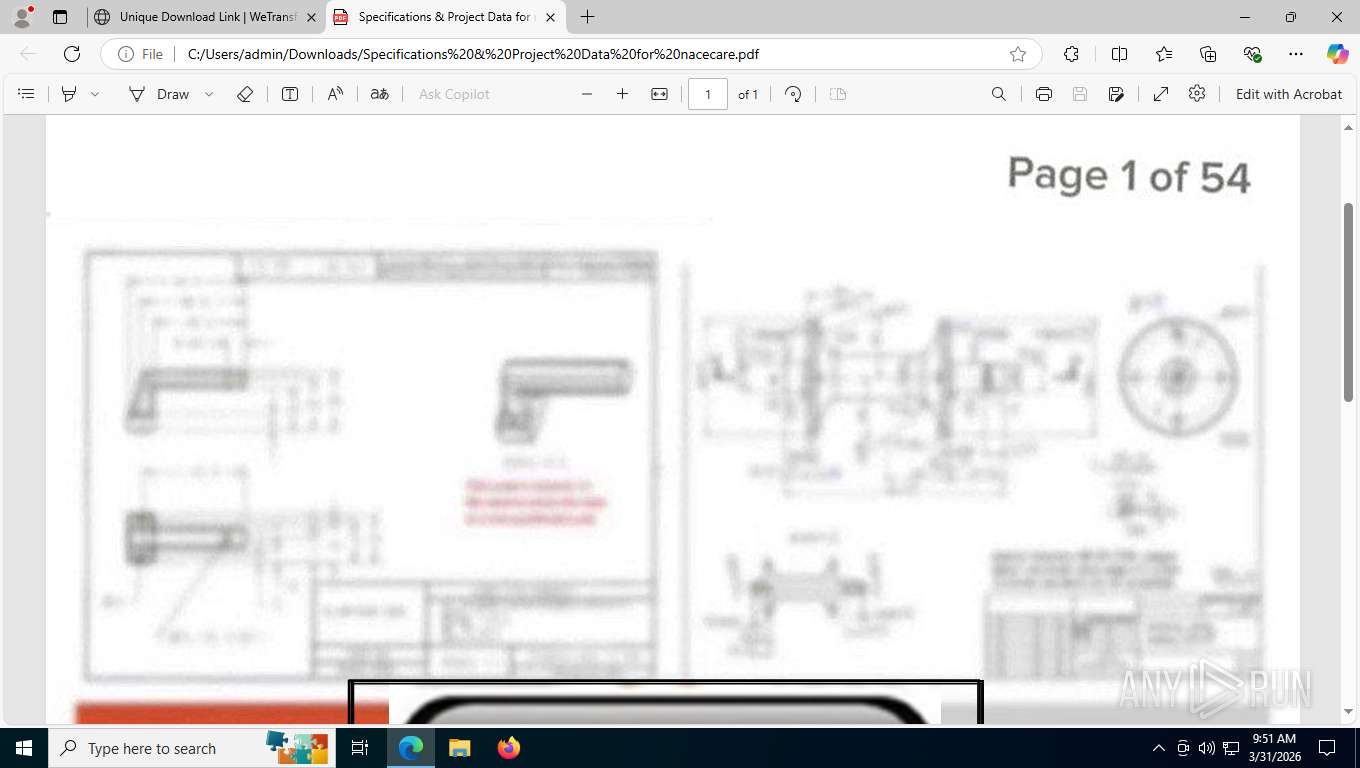This screenshot has width=1360, height=768.
Task: Open the taskbar clock and date
Action: (1273, 748)
